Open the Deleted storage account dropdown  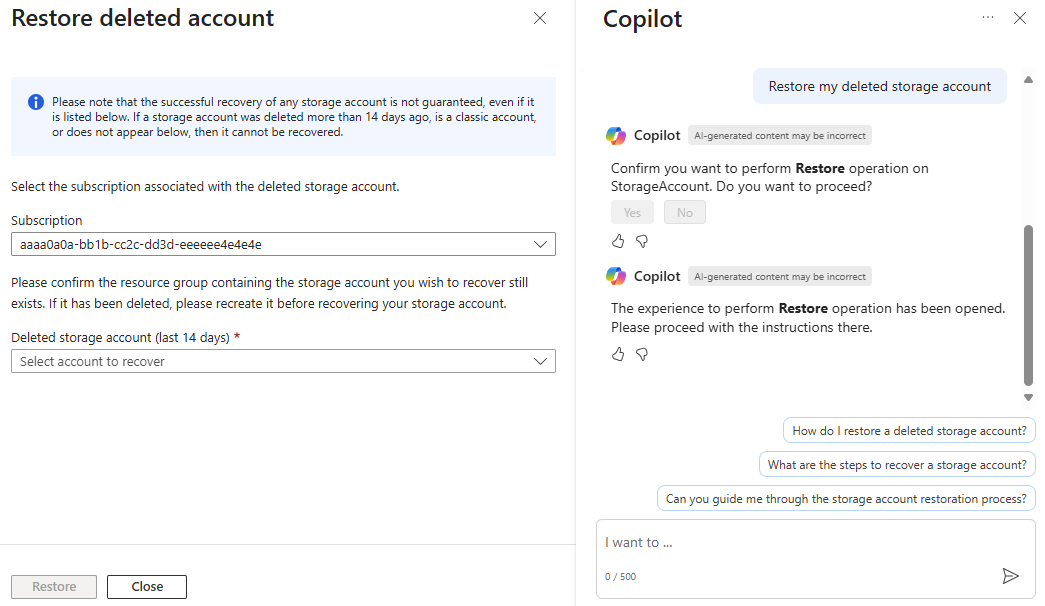coord(283,361)
